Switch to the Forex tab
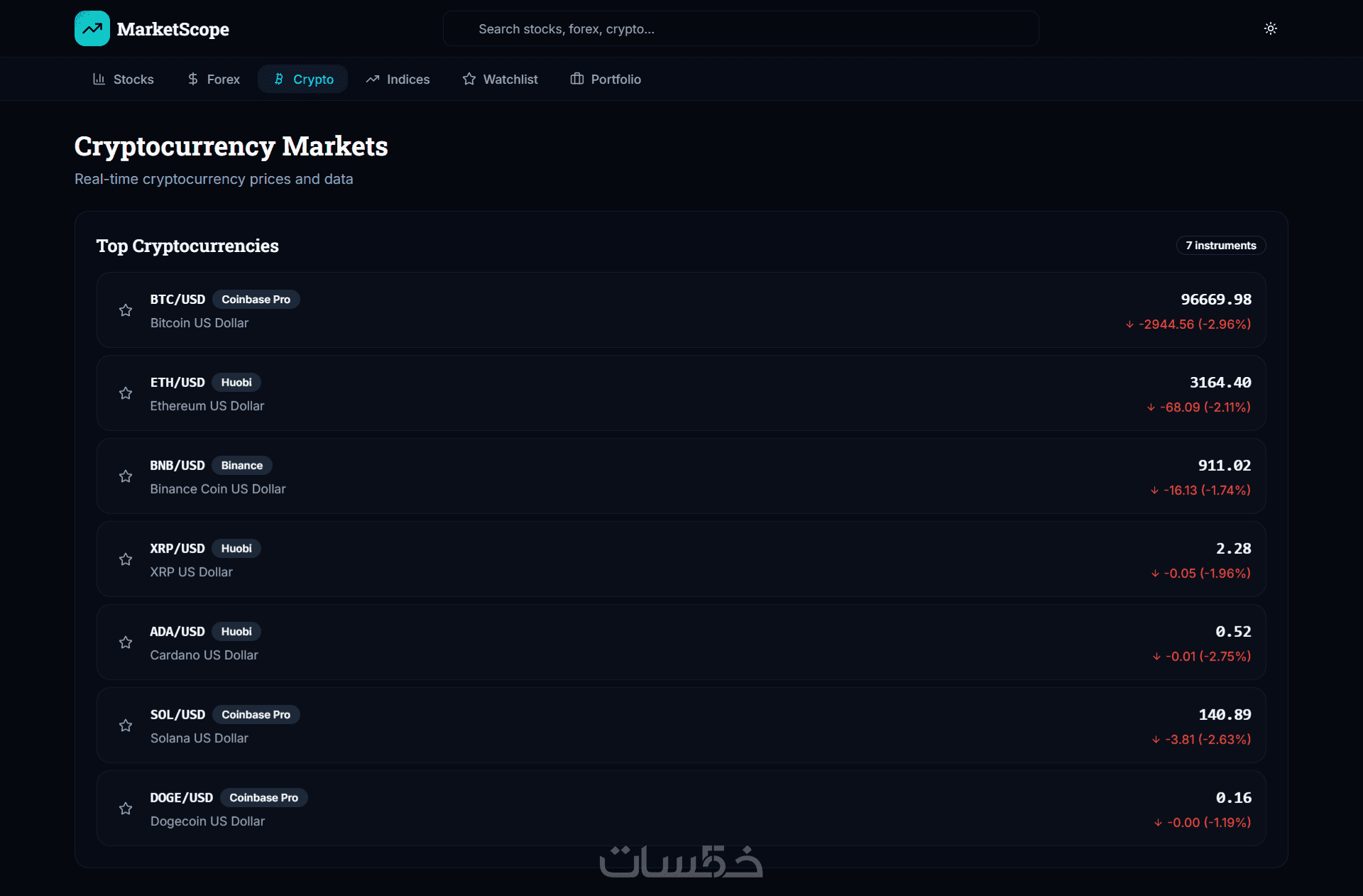 pos(213,79)
